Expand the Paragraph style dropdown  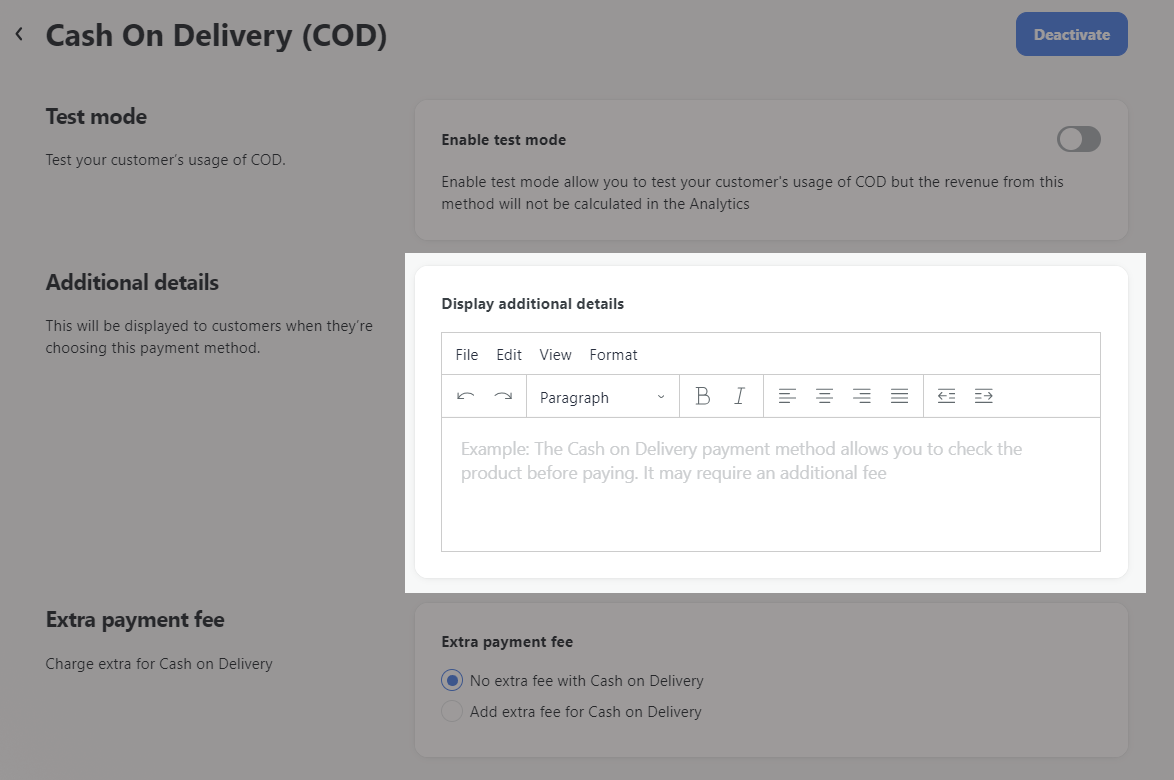603,397
